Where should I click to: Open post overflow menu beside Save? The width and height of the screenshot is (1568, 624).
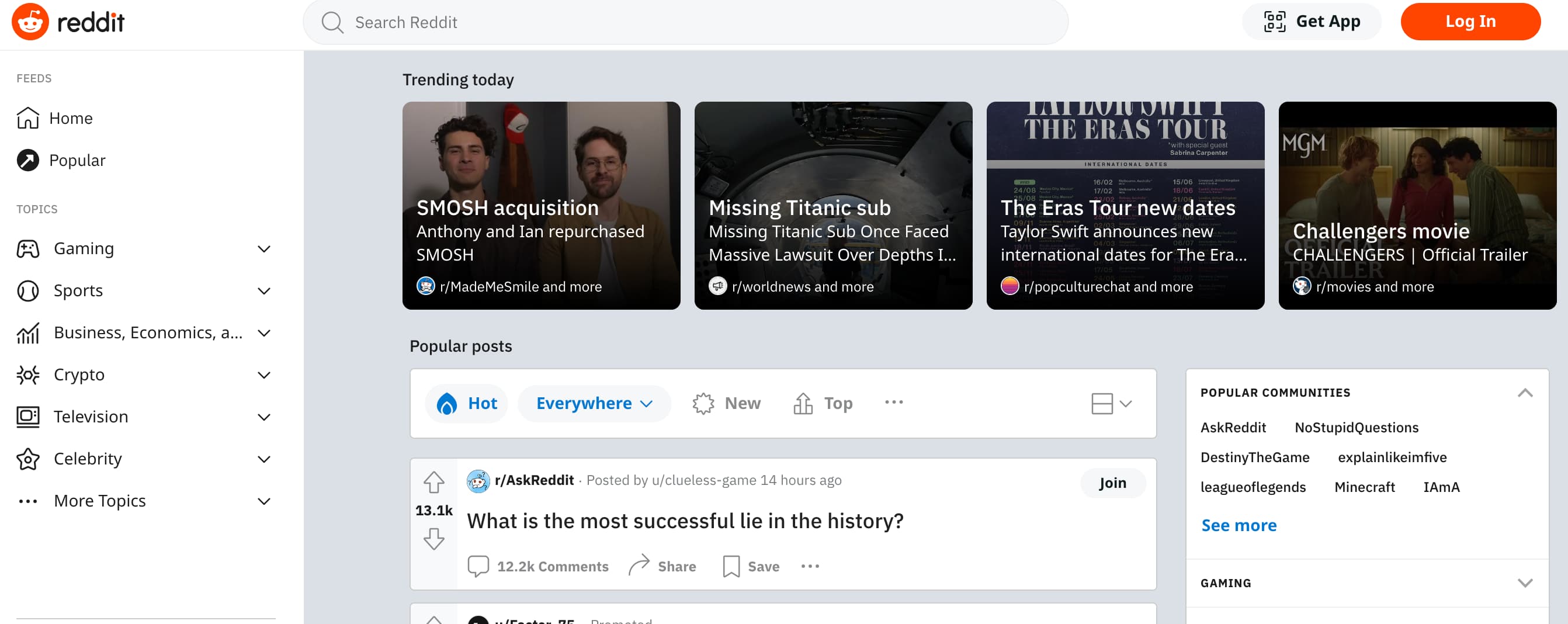pos(810,566)
